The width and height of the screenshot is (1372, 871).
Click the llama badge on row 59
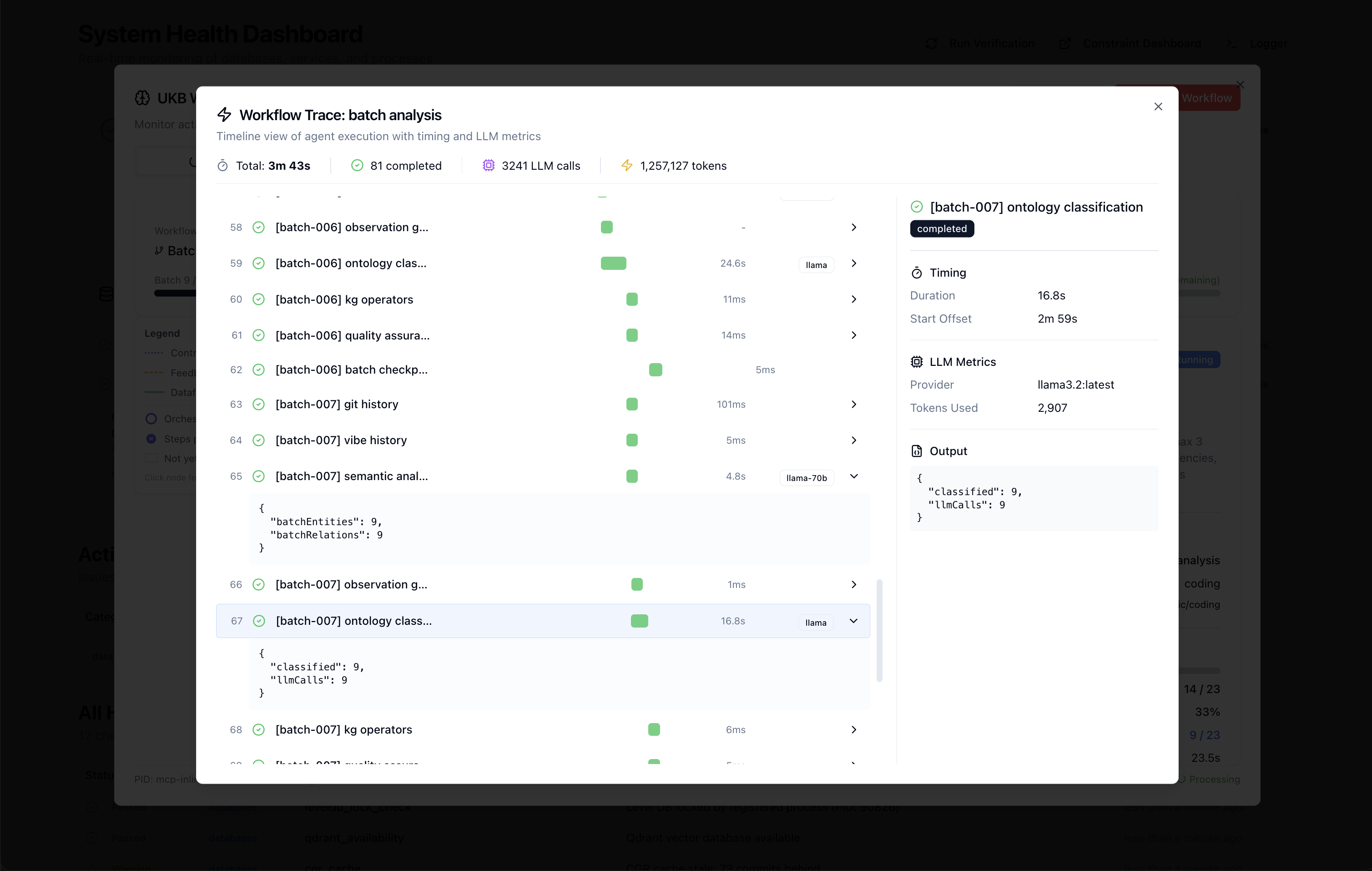tap(816, 265)
